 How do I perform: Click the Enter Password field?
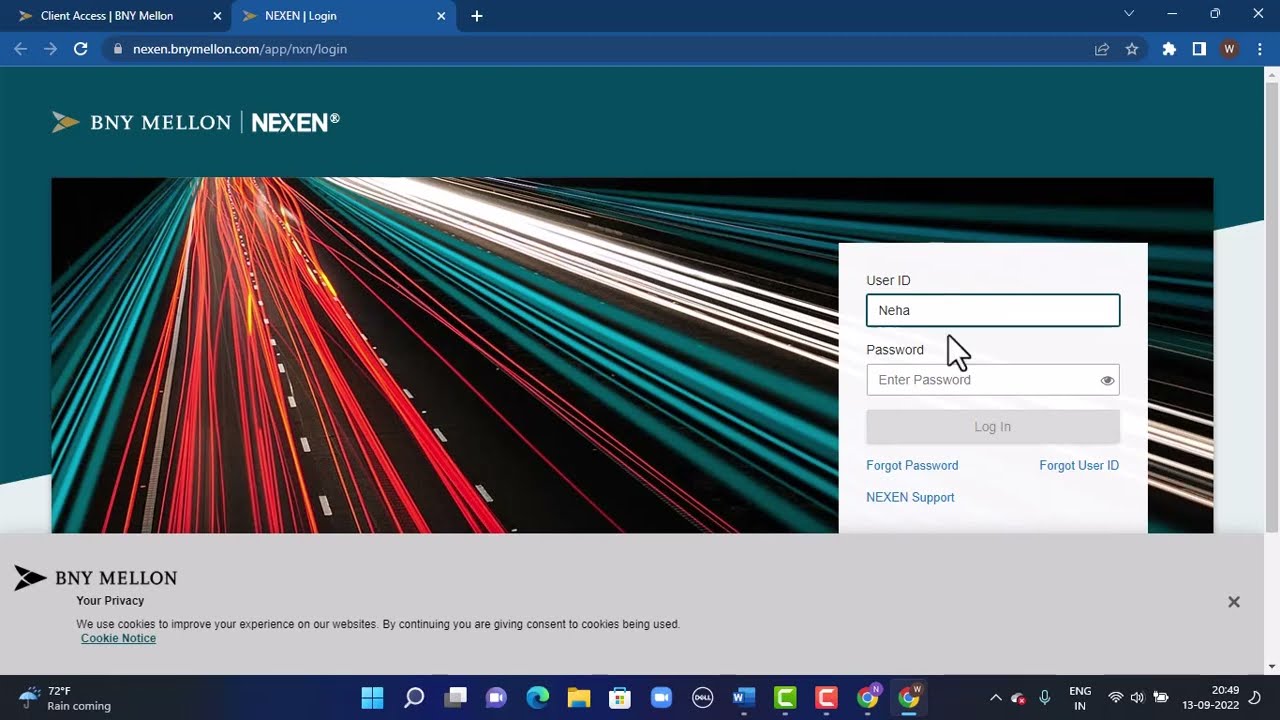point(993,380)
